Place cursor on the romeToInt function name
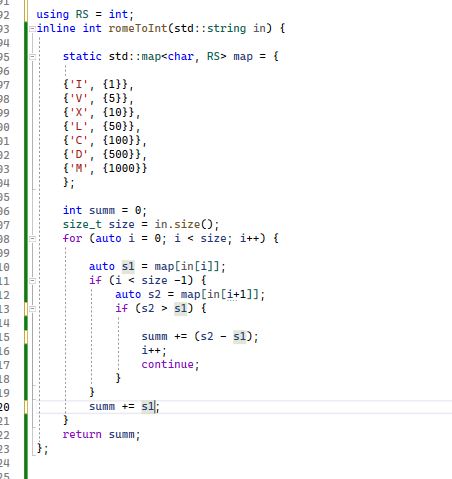 click(x=138, y=28)
